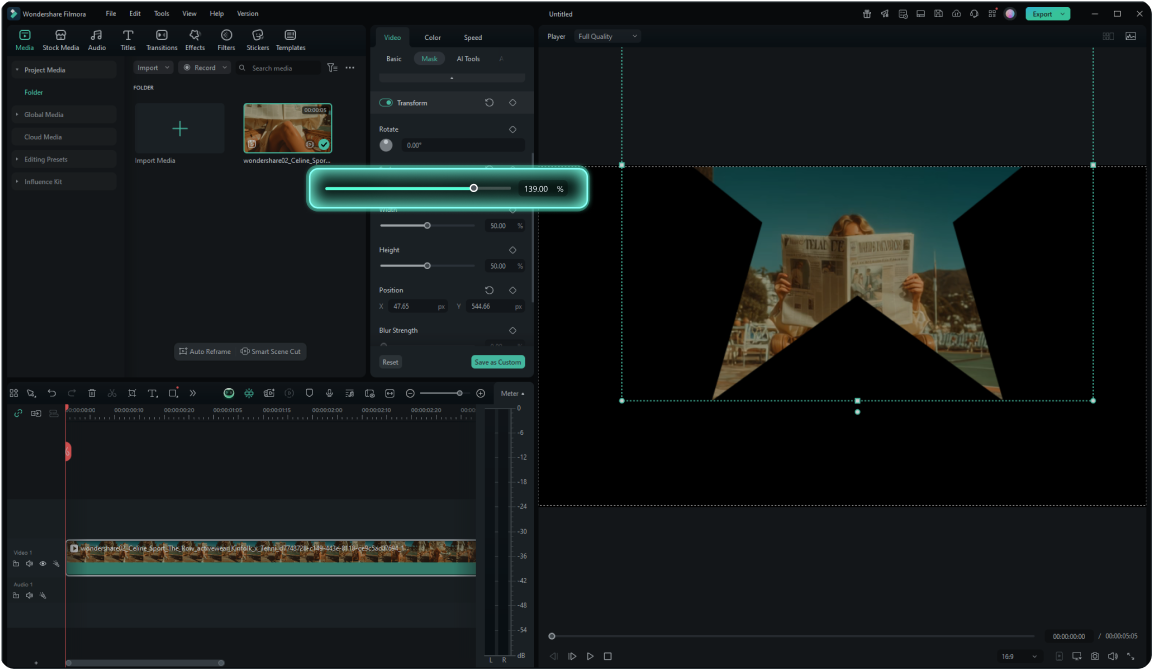Expand the Editing Presets section
This screenshot has height=669, width=1152.
coord(17,159)
